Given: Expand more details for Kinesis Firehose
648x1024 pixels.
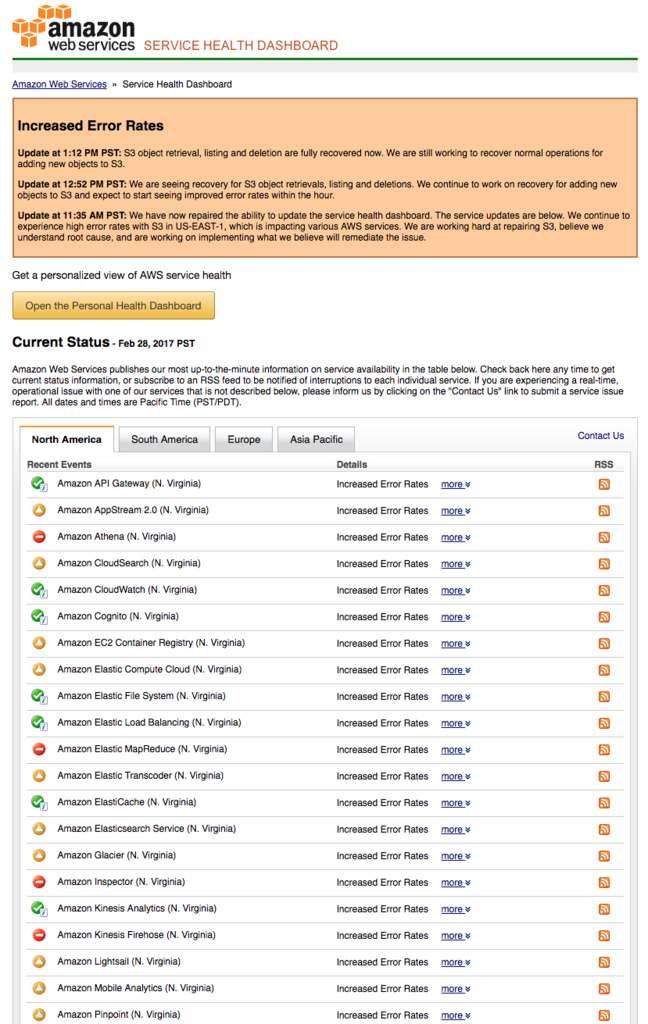Looking at the screenshot, I should (x=455, y=936).
